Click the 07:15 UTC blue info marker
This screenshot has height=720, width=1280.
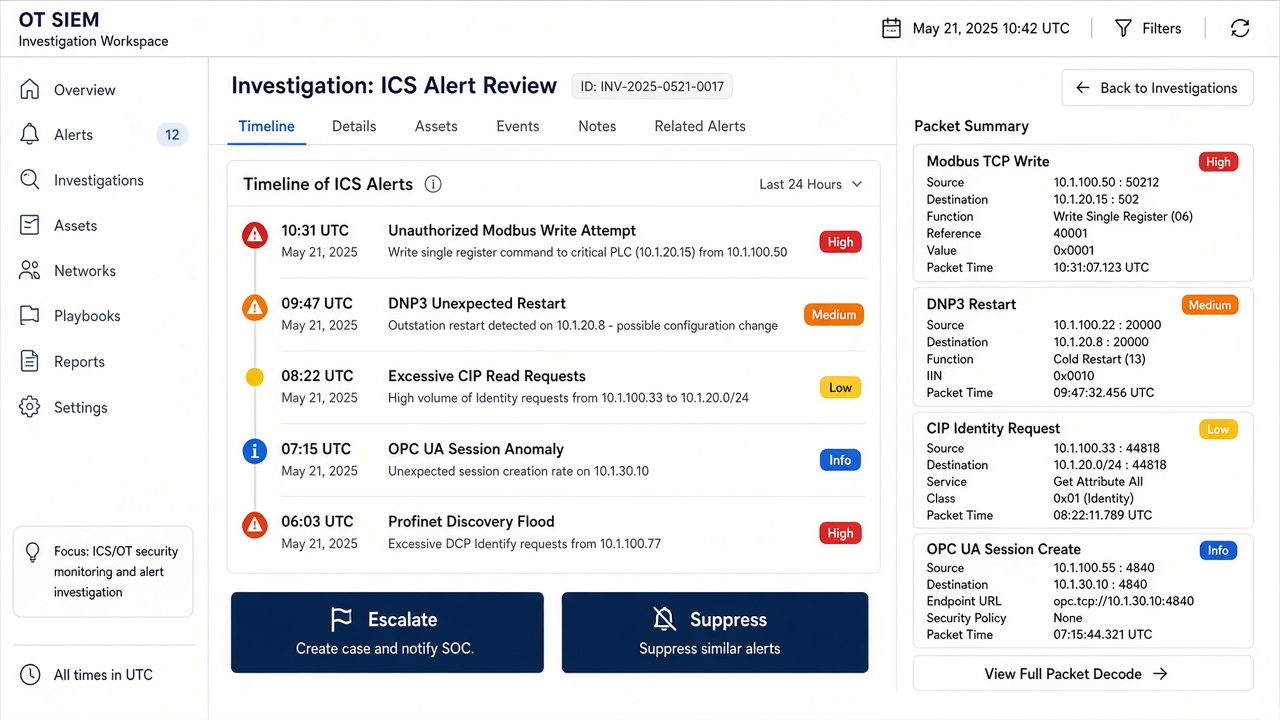tap(255, 452)
